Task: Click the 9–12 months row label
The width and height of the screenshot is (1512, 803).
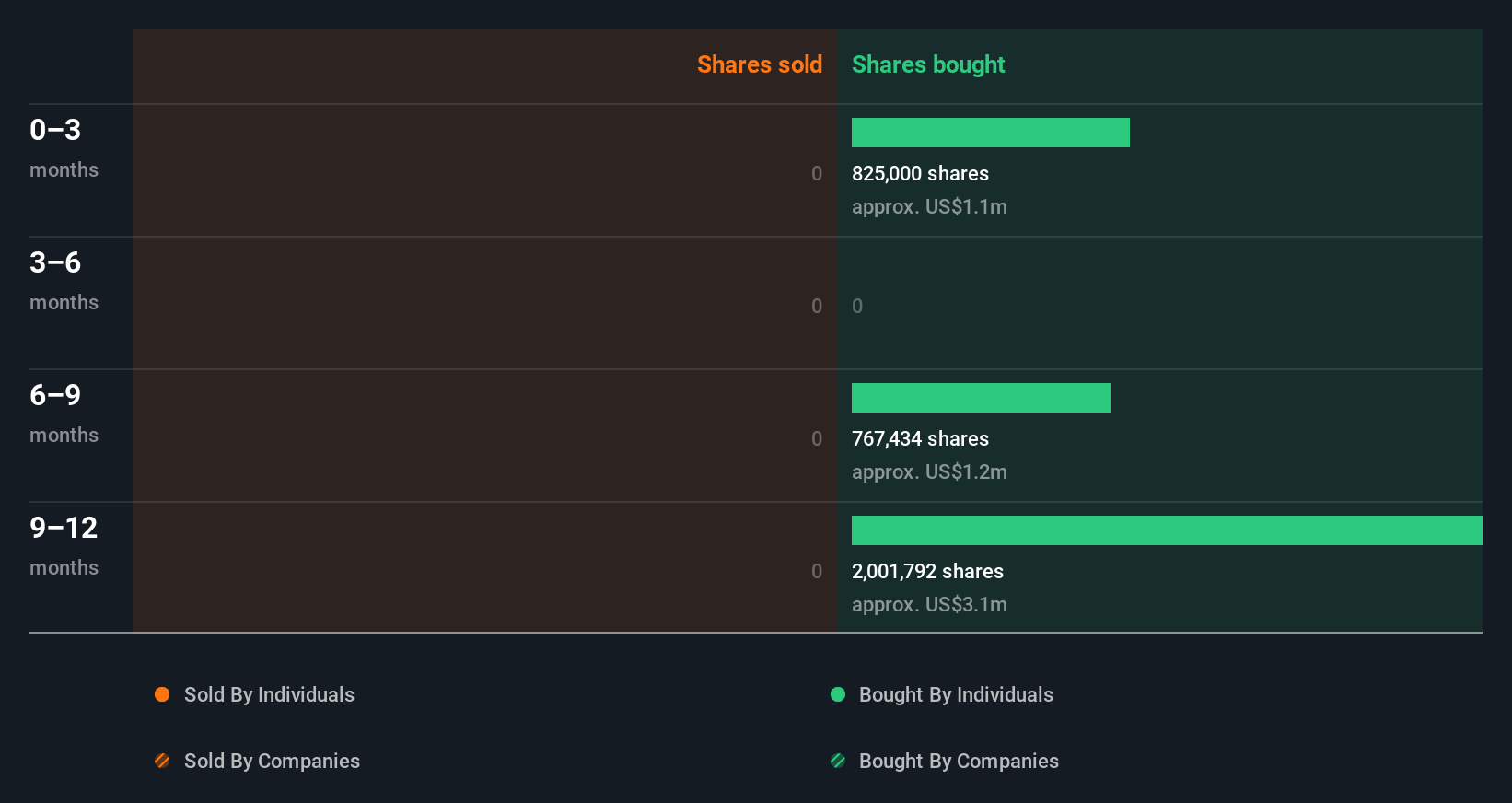Action: 64,546
